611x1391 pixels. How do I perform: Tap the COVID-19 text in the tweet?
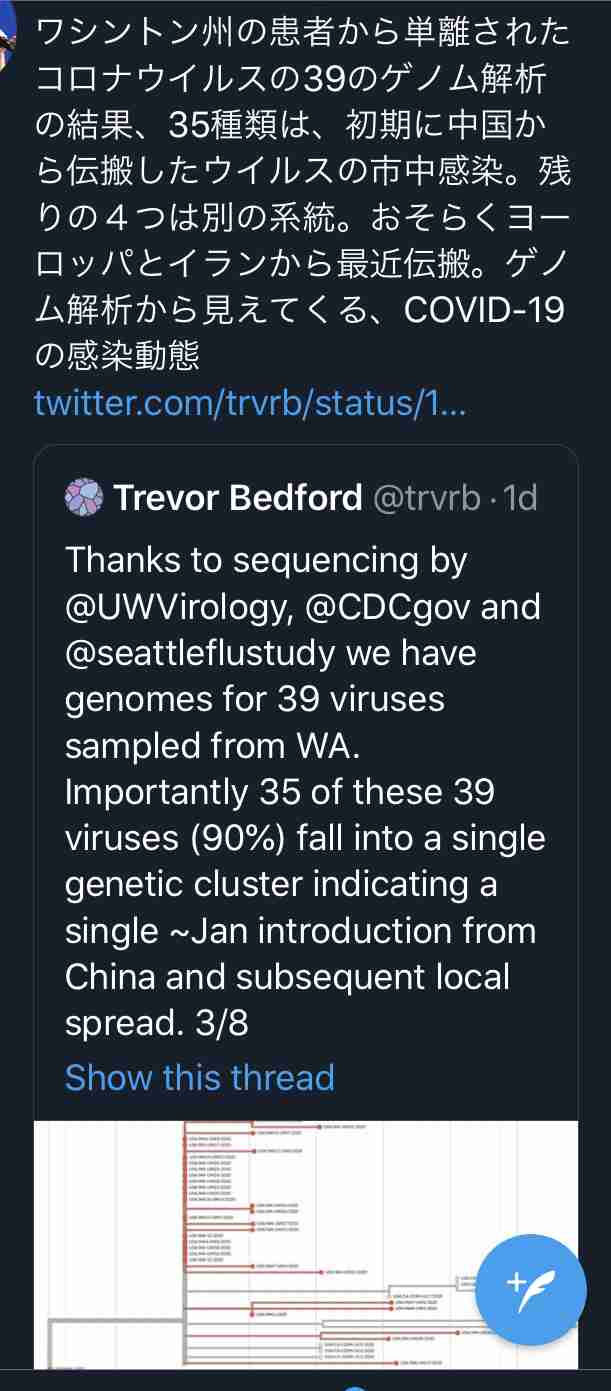483,310
